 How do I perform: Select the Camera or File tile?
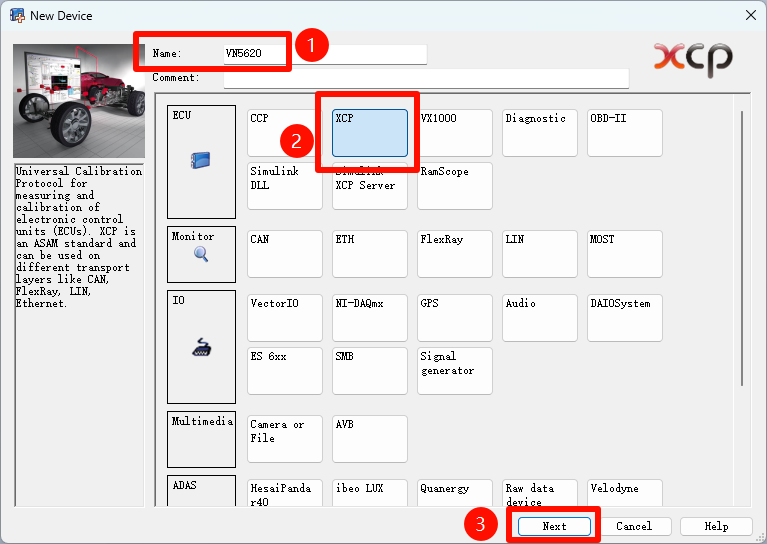[285, 439]
